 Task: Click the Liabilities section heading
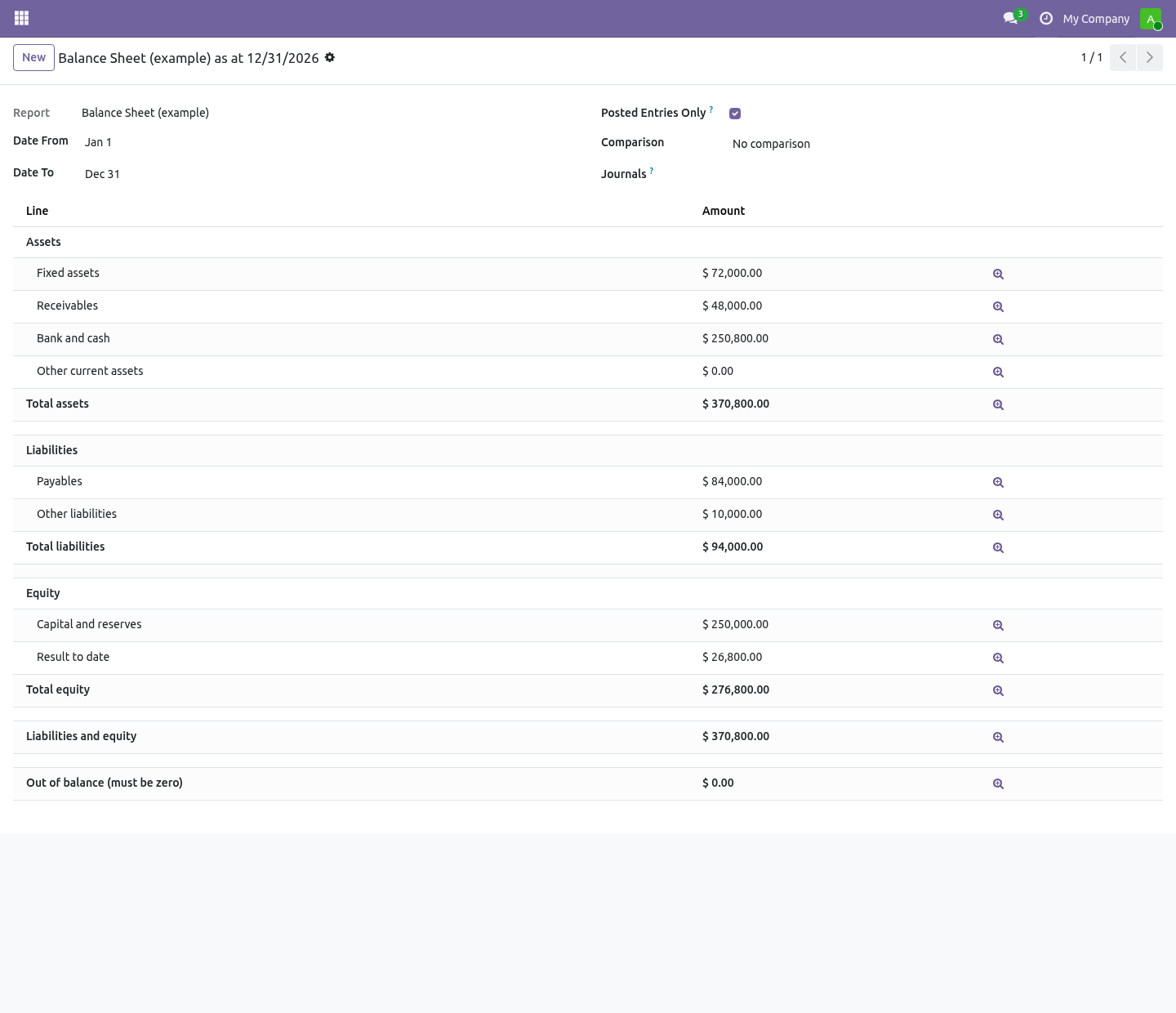pyautogui.click(x=51, y=450)
